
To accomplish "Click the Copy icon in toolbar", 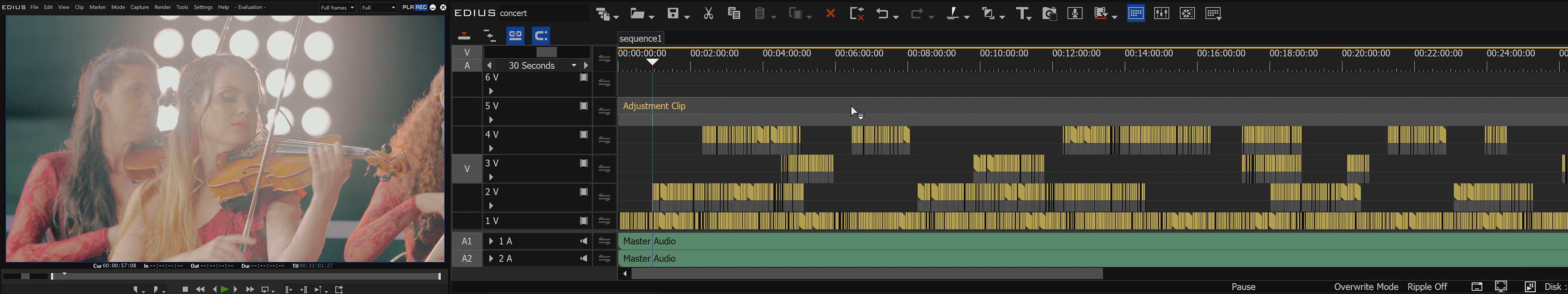I will tap(733, 13).
